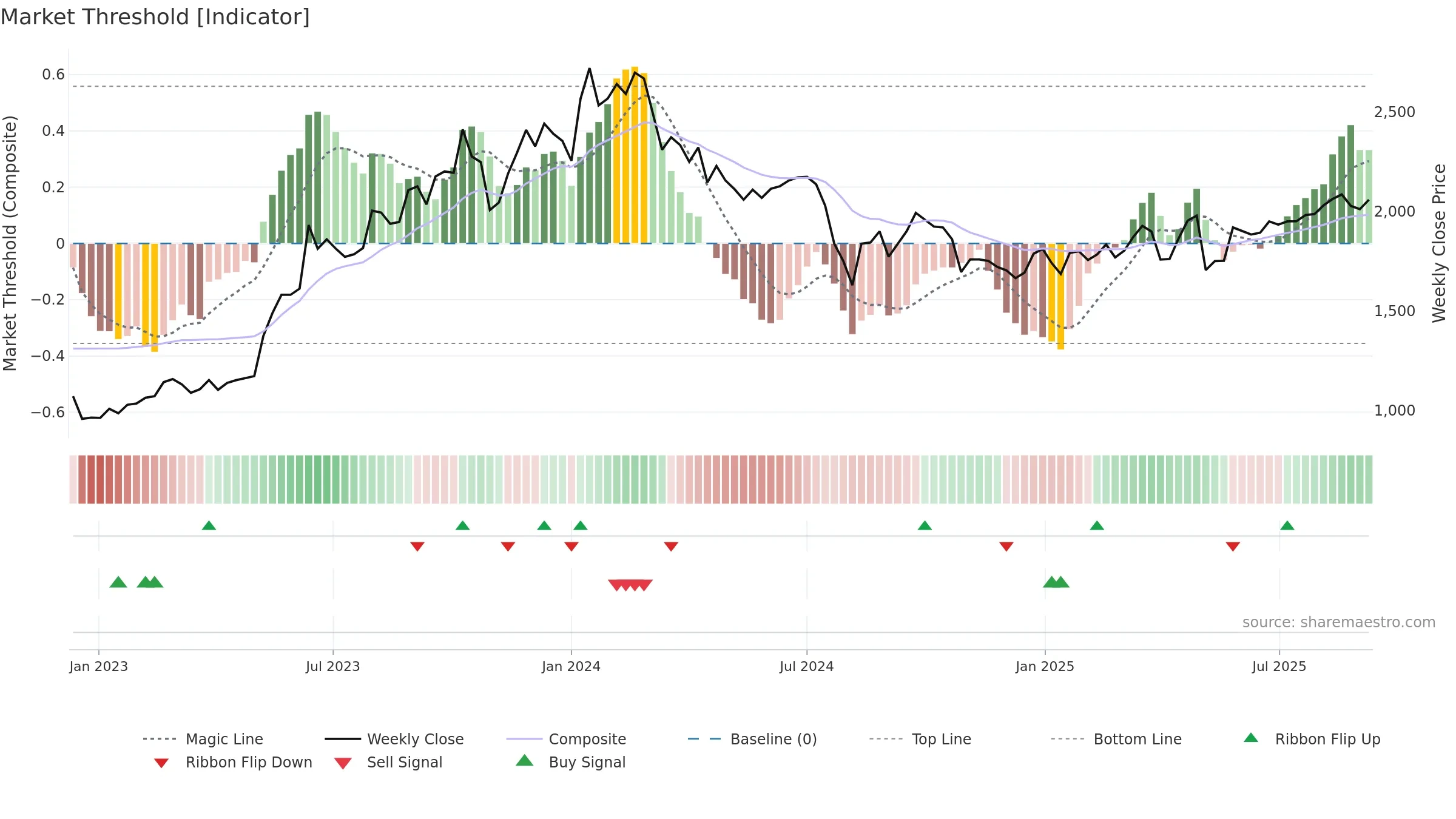Screen dimensions: 1456x819
Task: Toggle the Magic Line legend entry
Action: (203, 739)
